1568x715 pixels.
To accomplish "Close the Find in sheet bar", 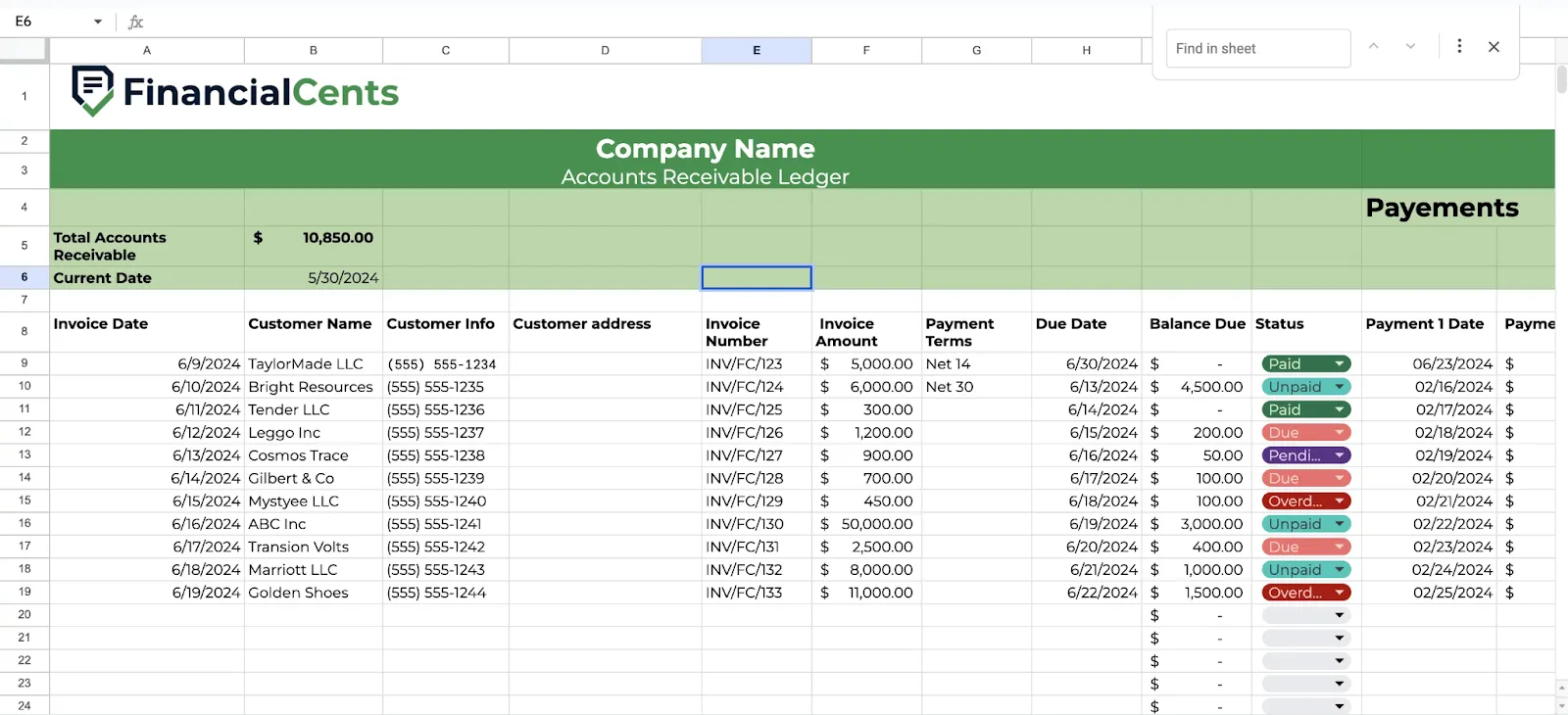I will click(1494, 47).
